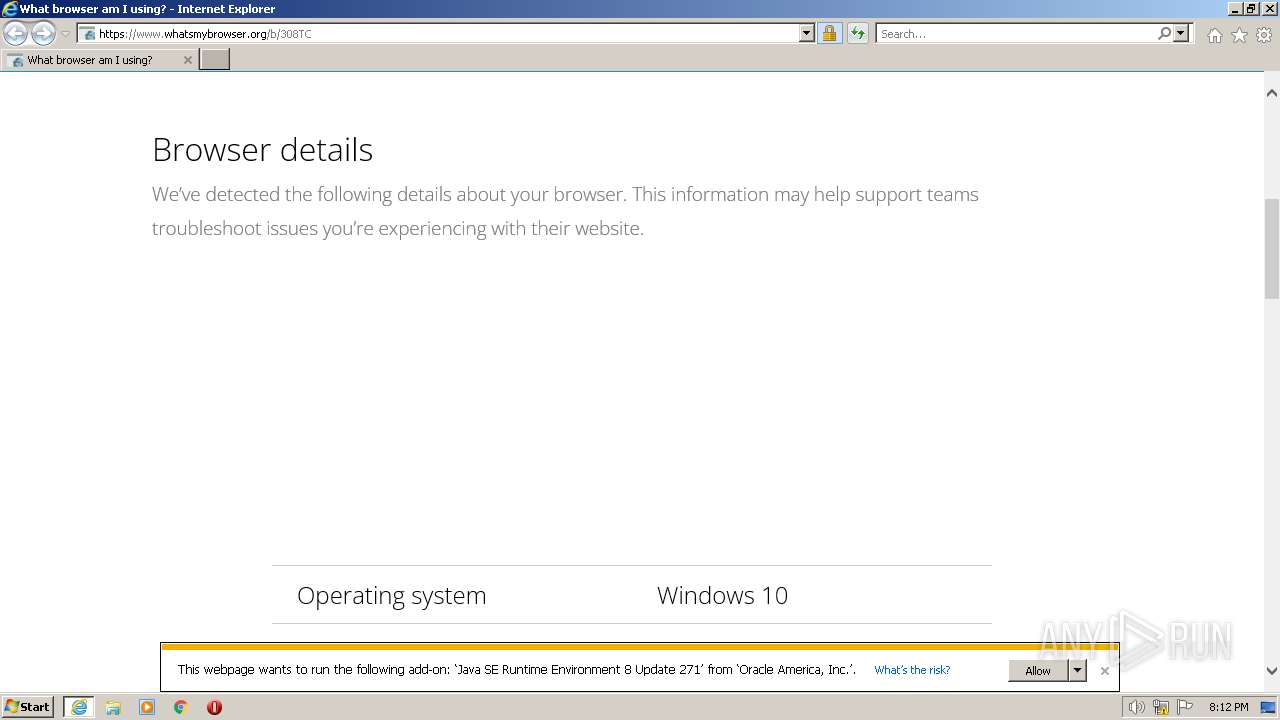Open Favorites star icon
The height and width of the screenshot is (720, 1280).
1239,35
